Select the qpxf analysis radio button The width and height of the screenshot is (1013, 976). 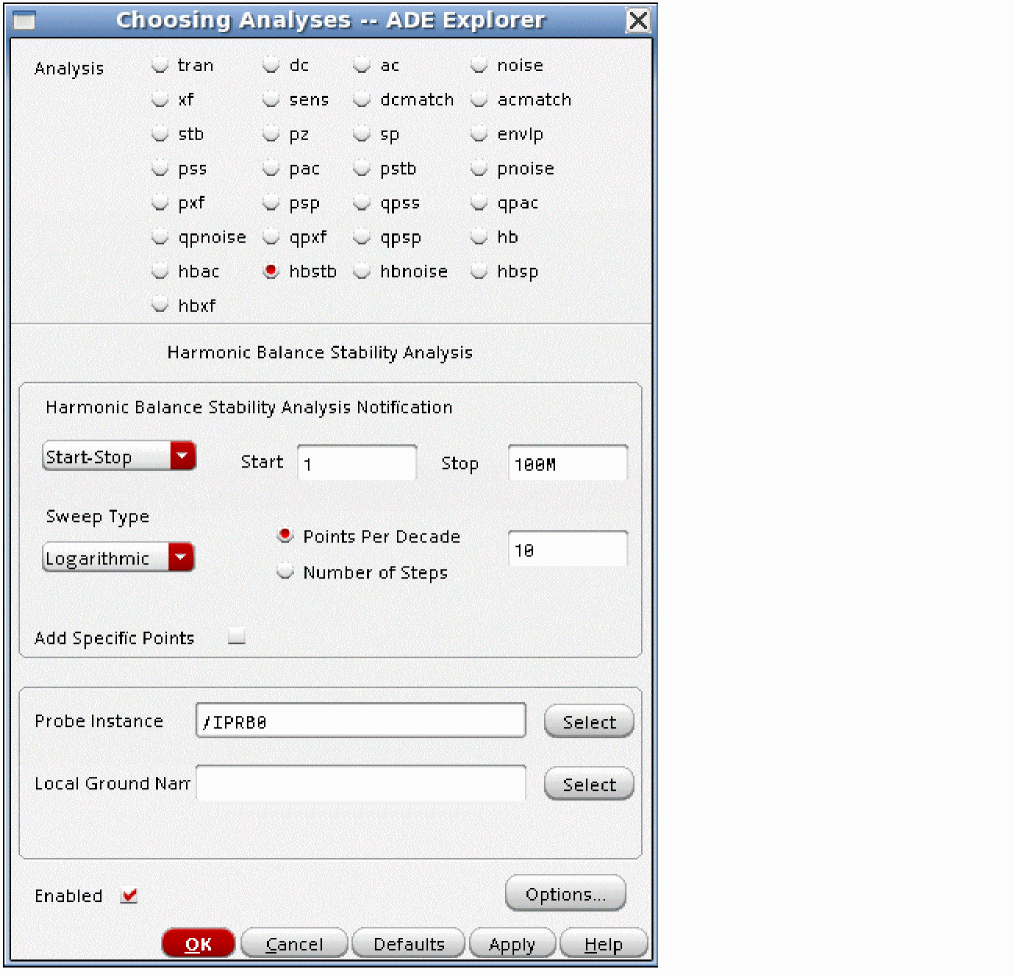(271, 237)
